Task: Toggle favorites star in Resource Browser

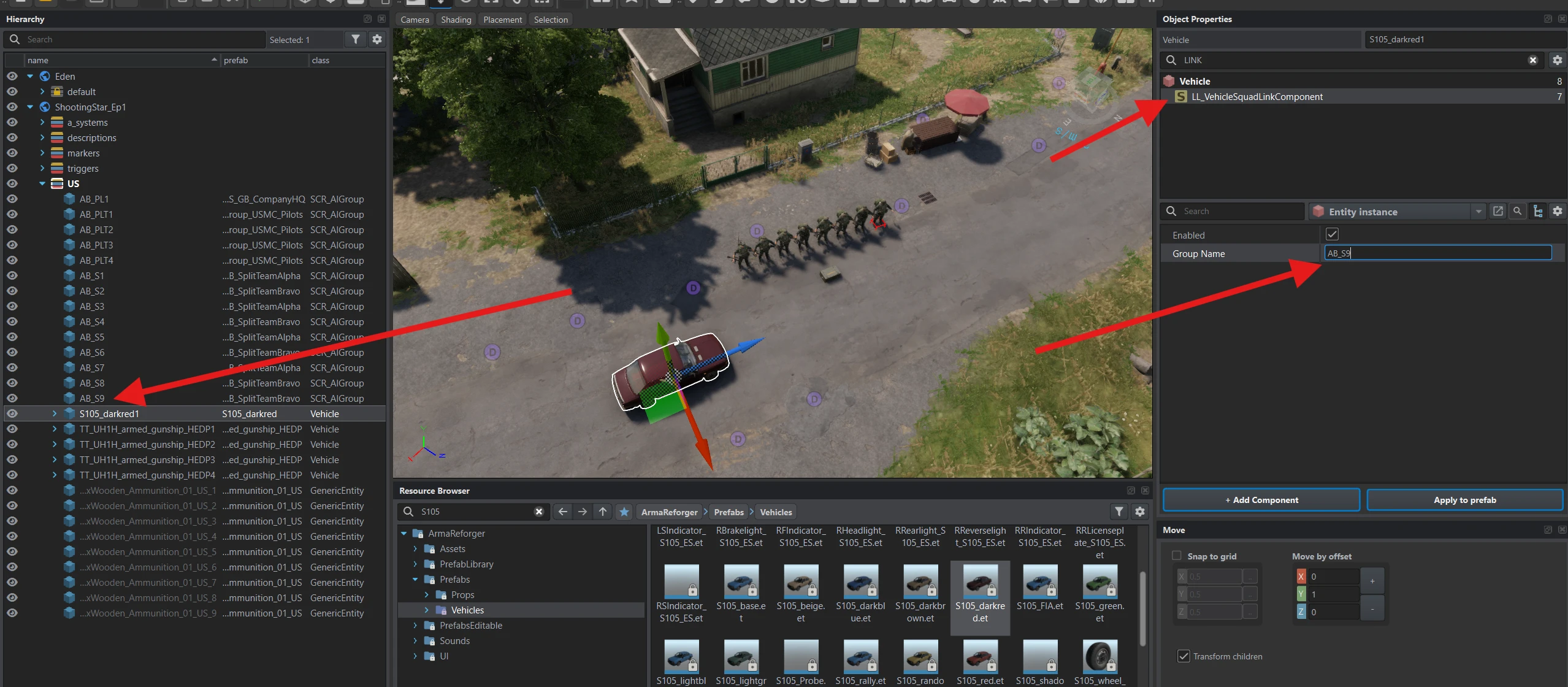Action: point(624,512)
